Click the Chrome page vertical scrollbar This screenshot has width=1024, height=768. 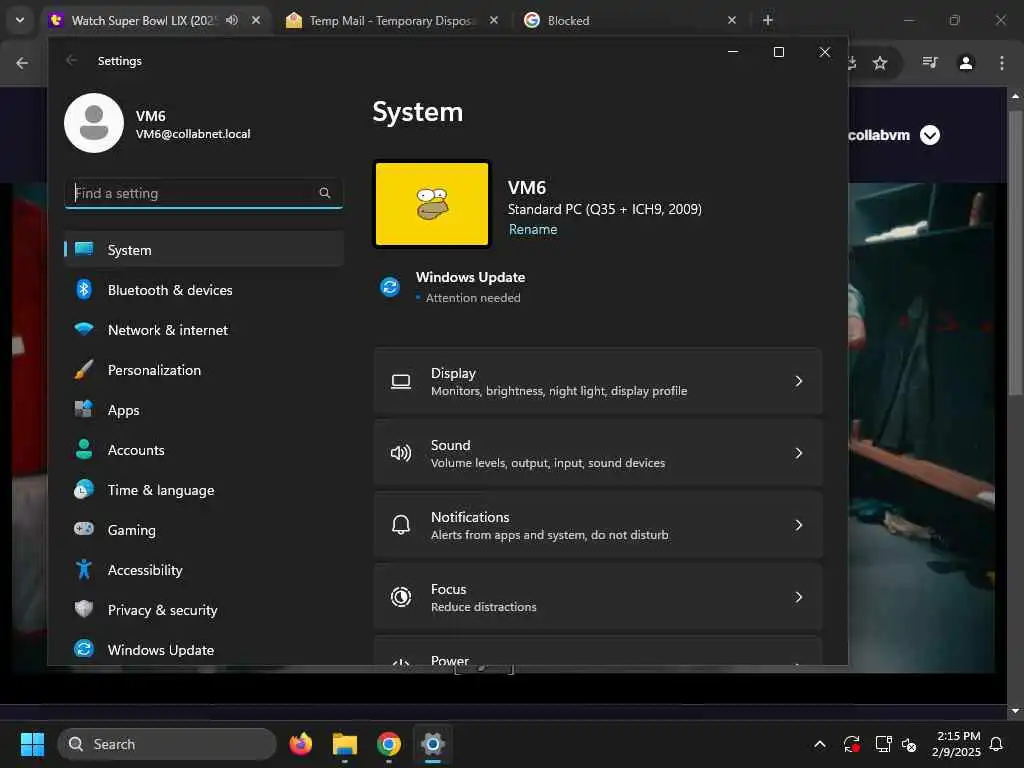1015,253
